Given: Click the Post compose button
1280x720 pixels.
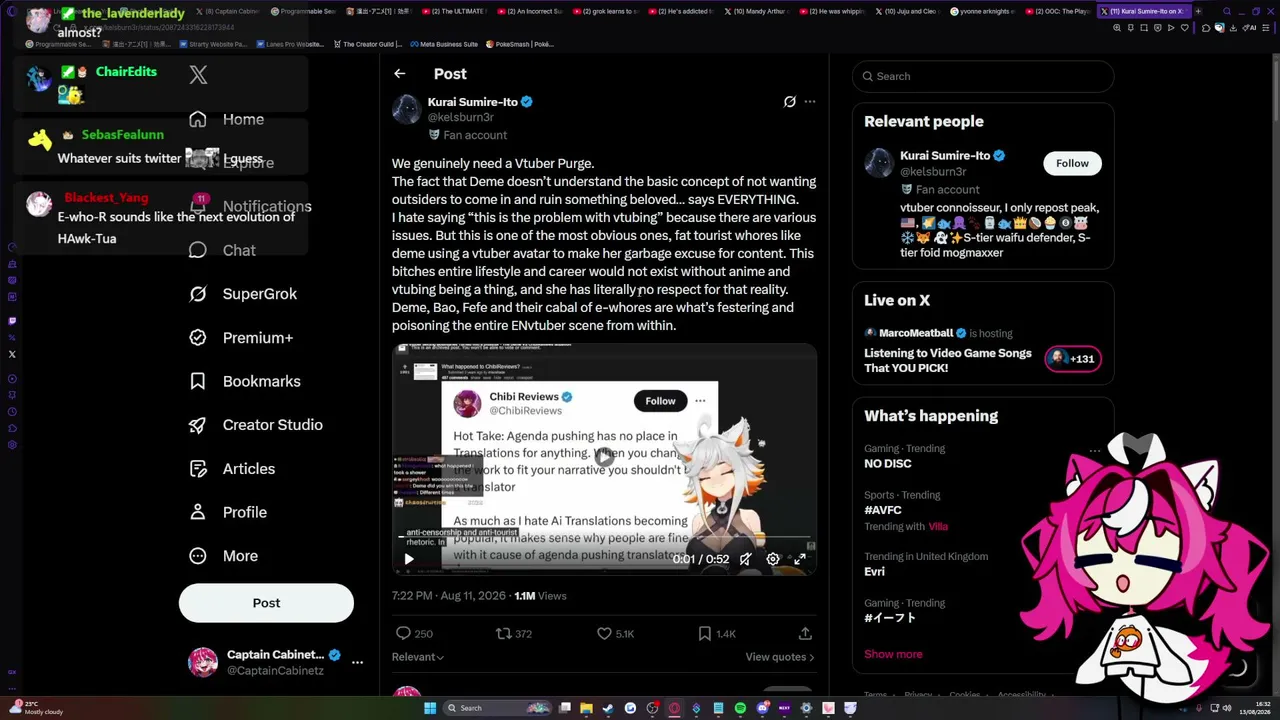Looking at the screenshot, I should click(x=266, y=603).
